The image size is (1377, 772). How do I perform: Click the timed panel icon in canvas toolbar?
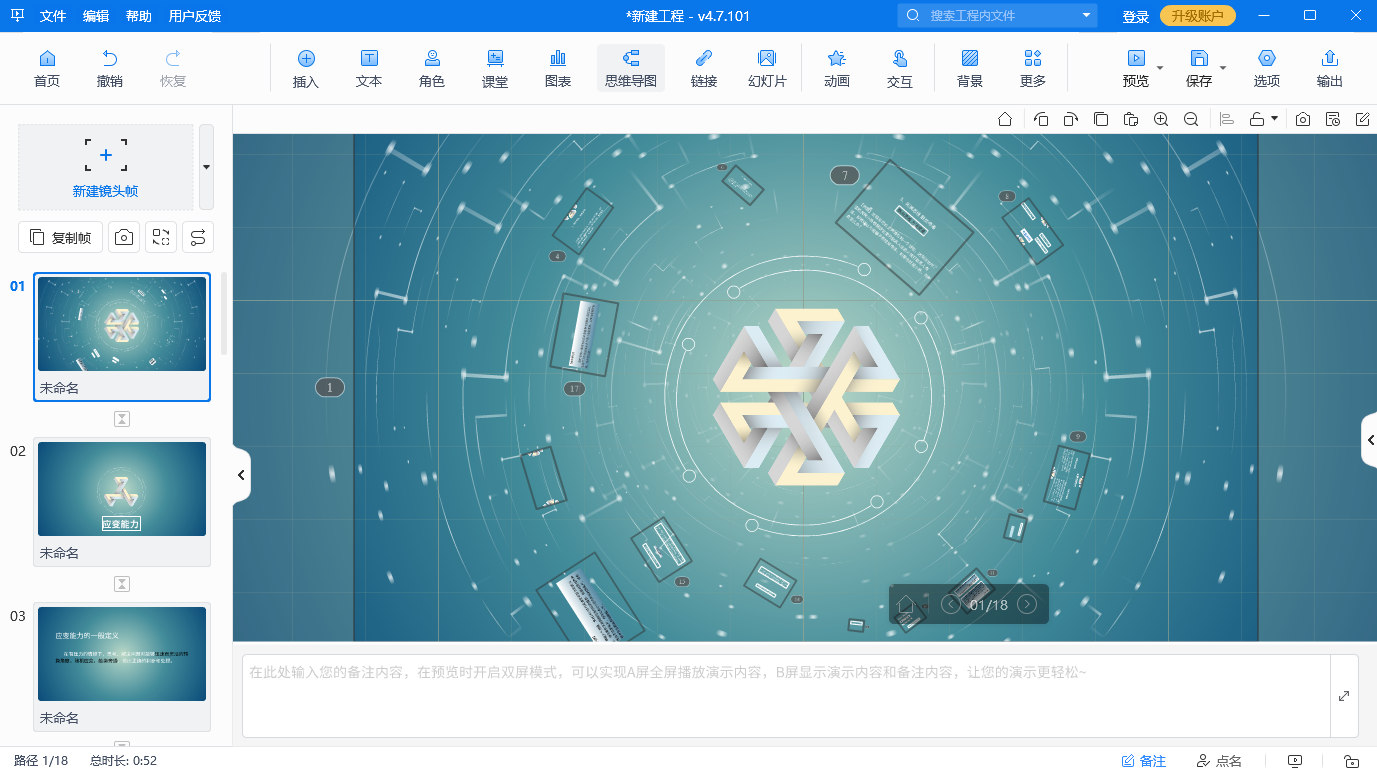1333,119
